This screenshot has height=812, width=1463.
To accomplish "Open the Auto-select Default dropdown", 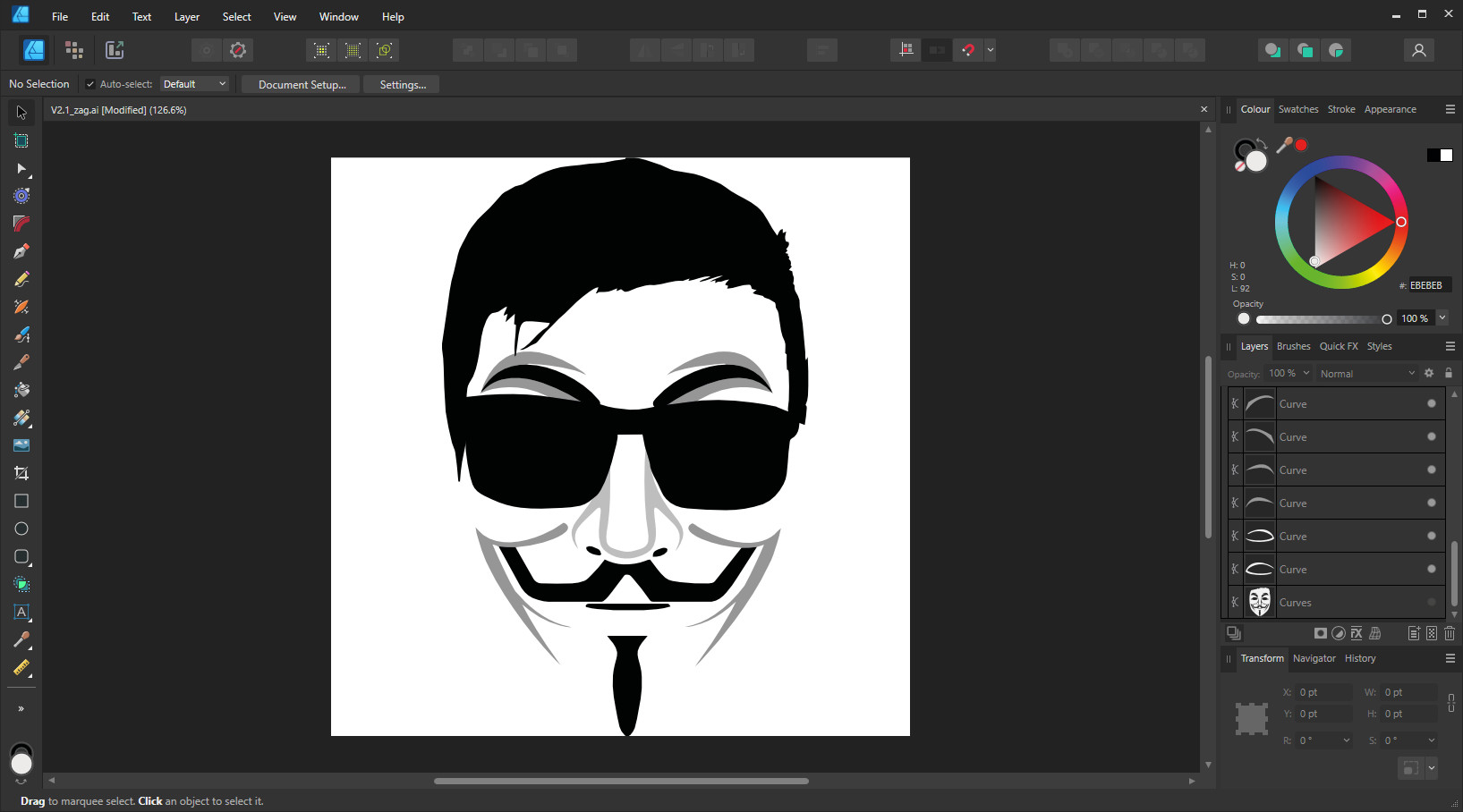I will [194, 84].
